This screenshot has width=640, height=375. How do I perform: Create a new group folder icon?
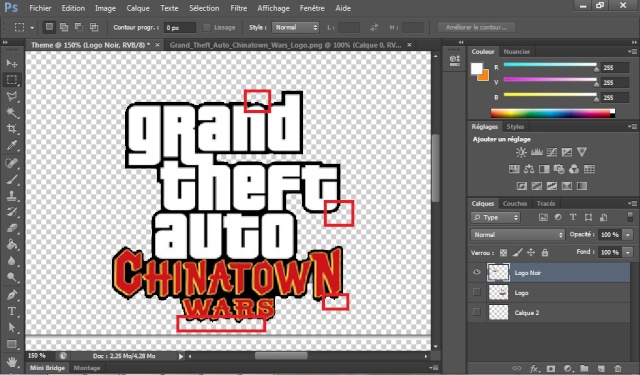click(584, 368)
